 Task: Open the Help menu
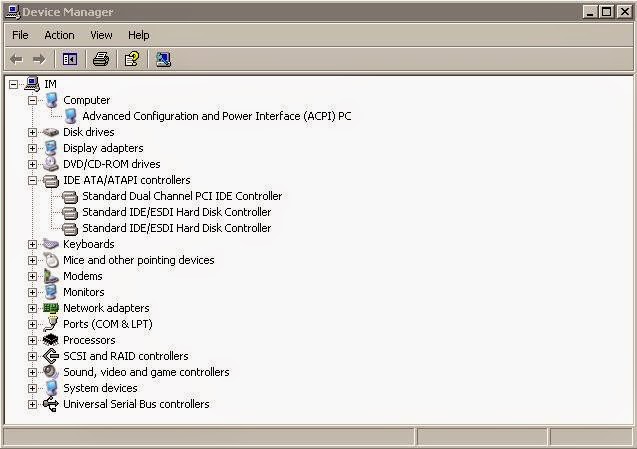(139, 35)
